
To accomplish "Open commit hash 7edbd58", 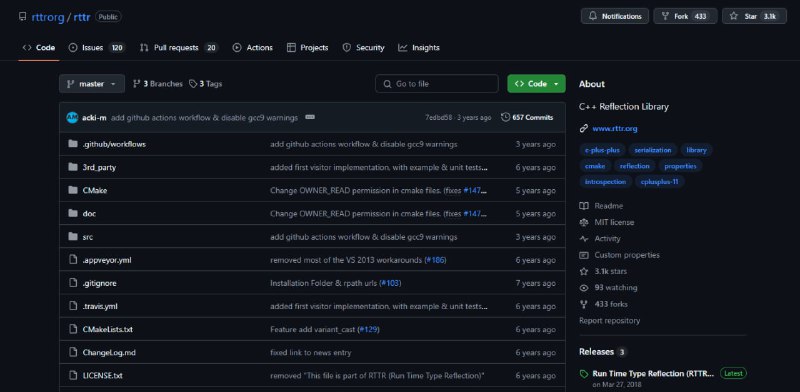I will coord(439,117).
